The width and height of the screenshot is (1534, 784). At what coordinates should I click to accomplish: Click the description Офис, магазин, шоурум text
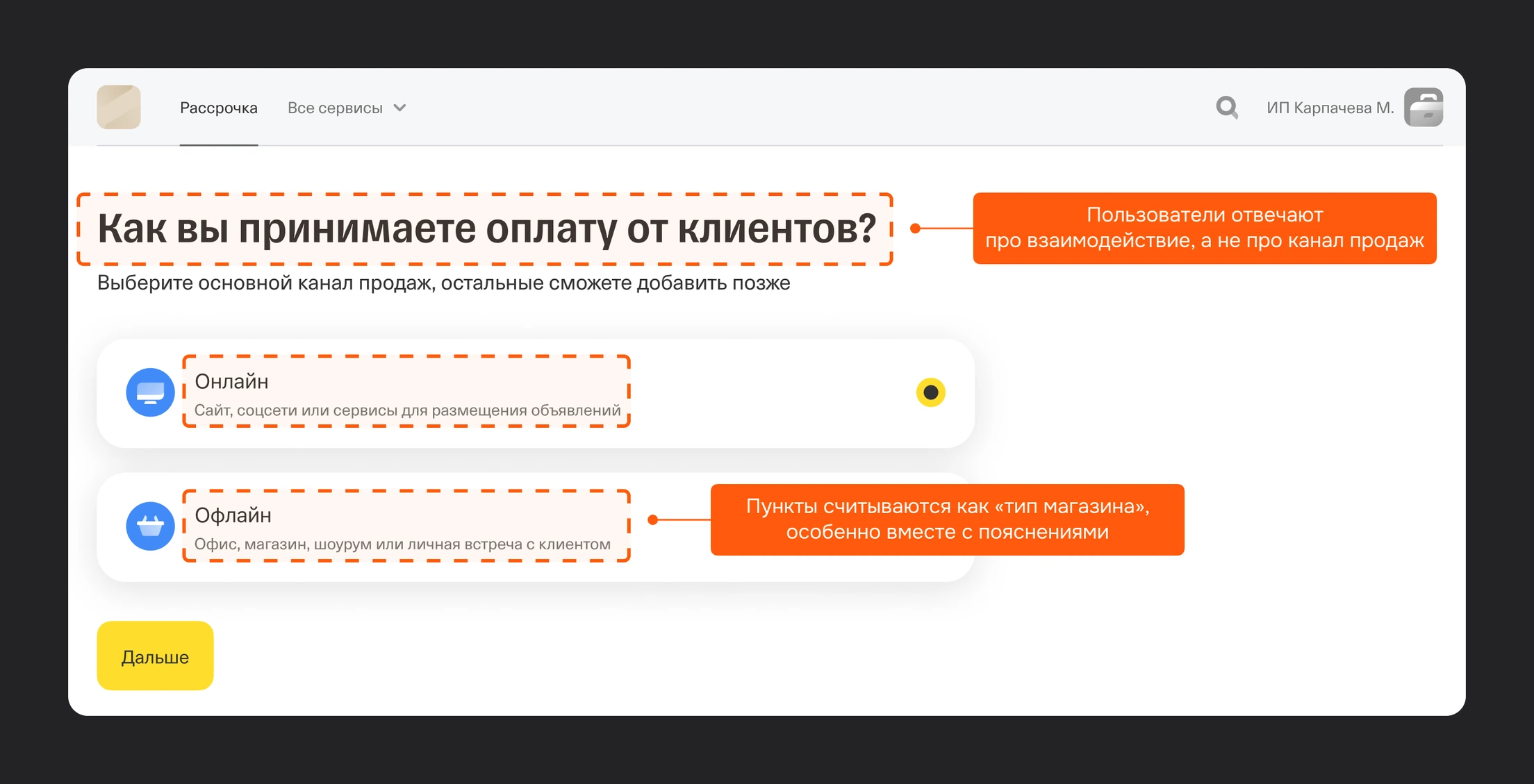point(402,544)
